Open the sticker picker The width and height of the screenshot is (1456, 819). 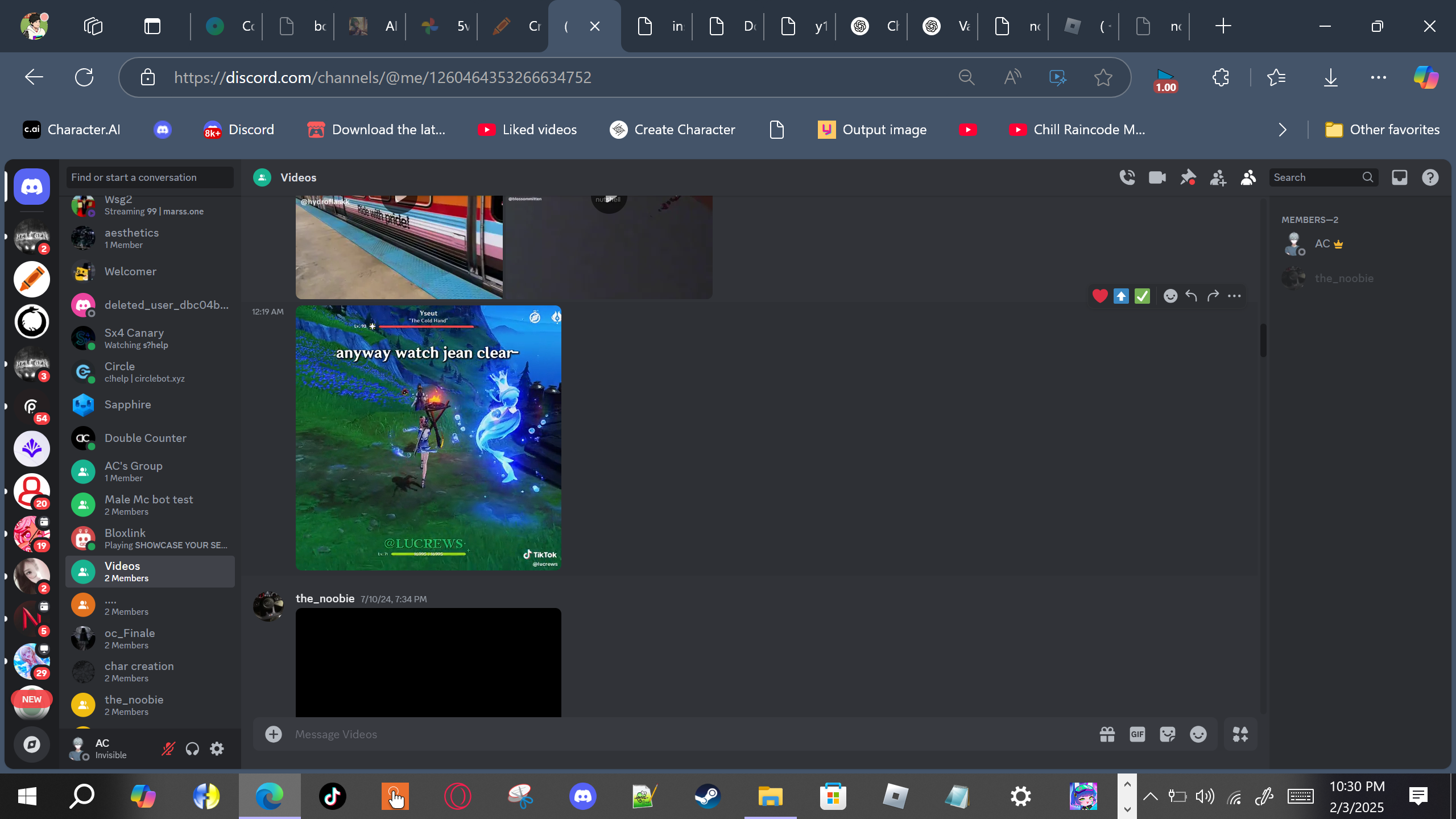coord(1168,734)
